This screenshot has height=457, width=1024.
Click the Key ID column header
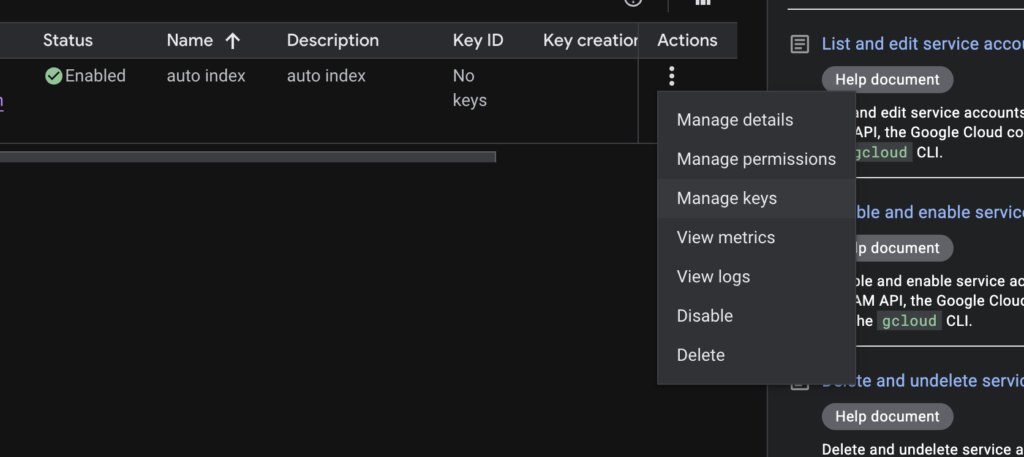point(478,41)
